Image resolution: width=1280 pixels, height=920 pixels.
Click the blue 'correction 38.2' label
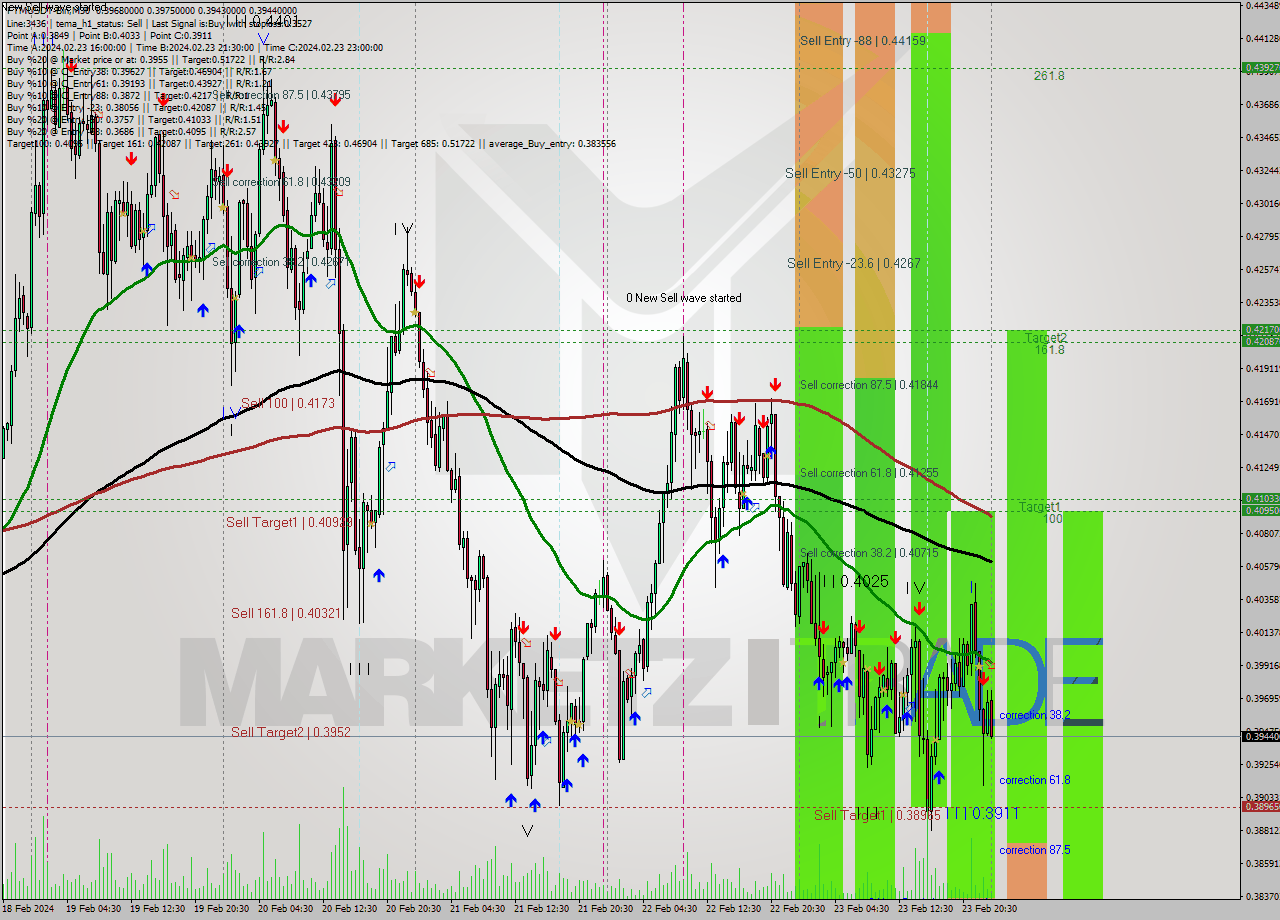[1035, 715]
